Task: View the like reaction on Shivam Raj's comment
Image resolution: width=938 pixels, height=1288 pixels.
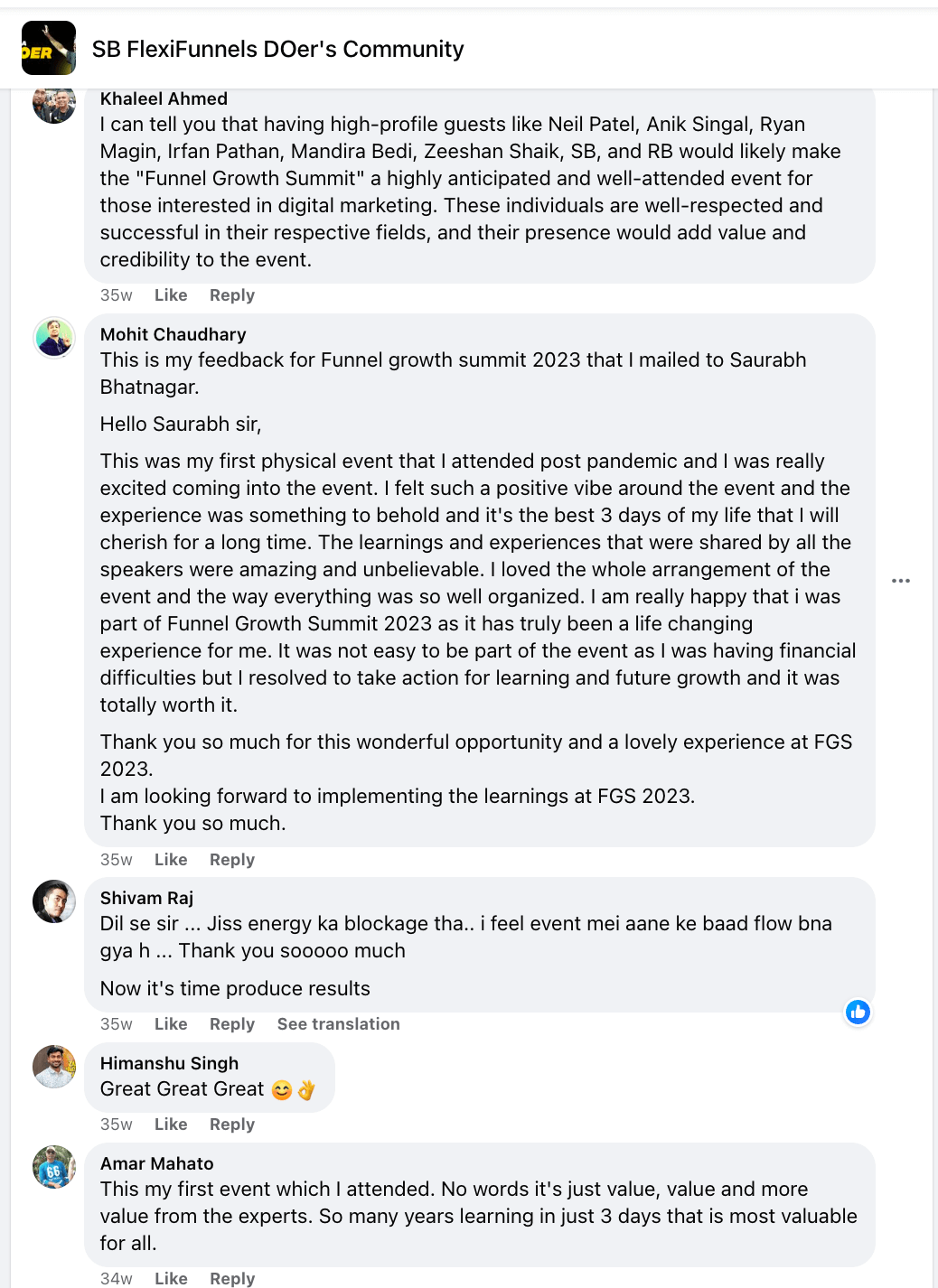Action: (x=858, y=1012)
